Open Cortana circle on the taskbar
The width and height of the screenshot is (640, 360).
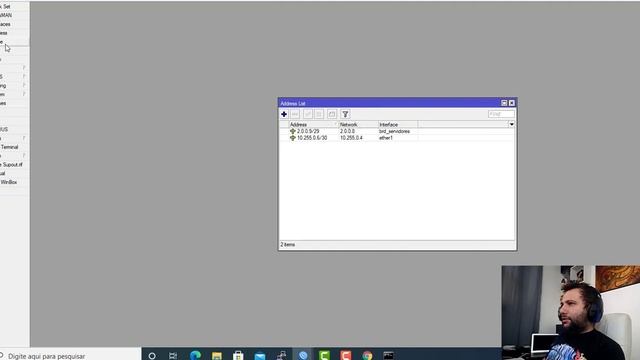point(152,356)
